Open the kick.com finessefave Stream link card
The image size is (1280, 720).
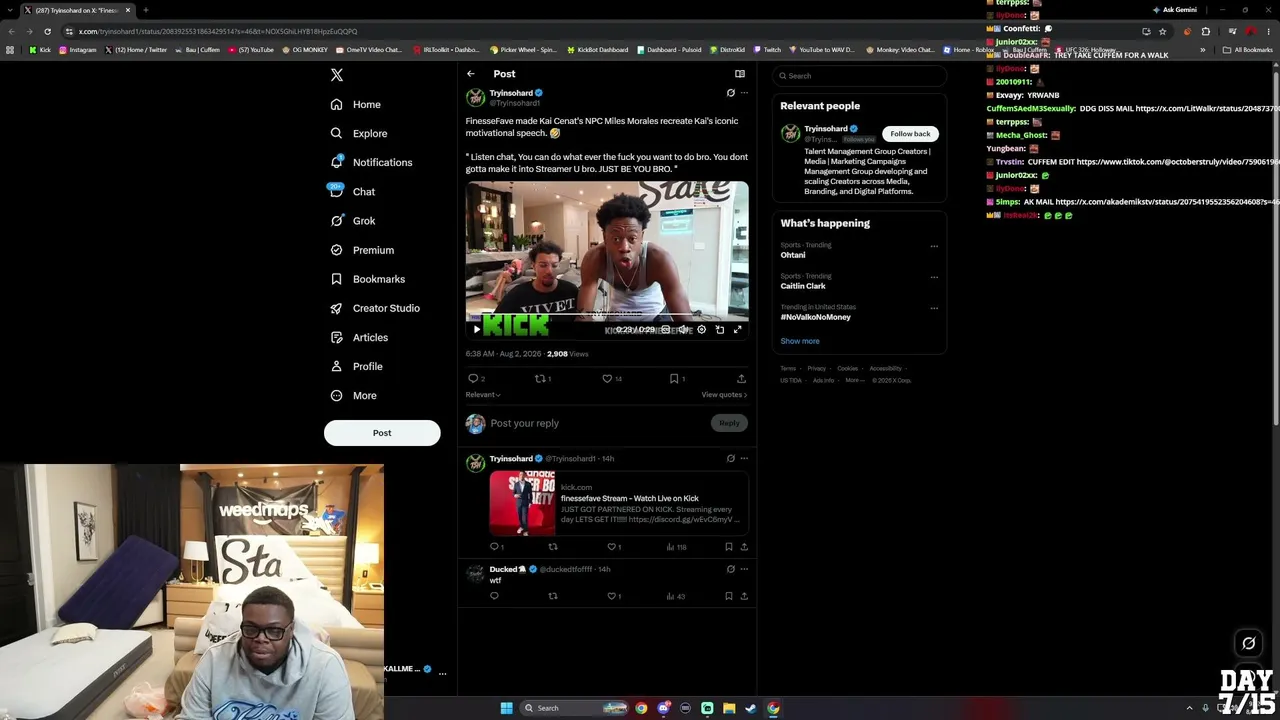pos(618,504)
